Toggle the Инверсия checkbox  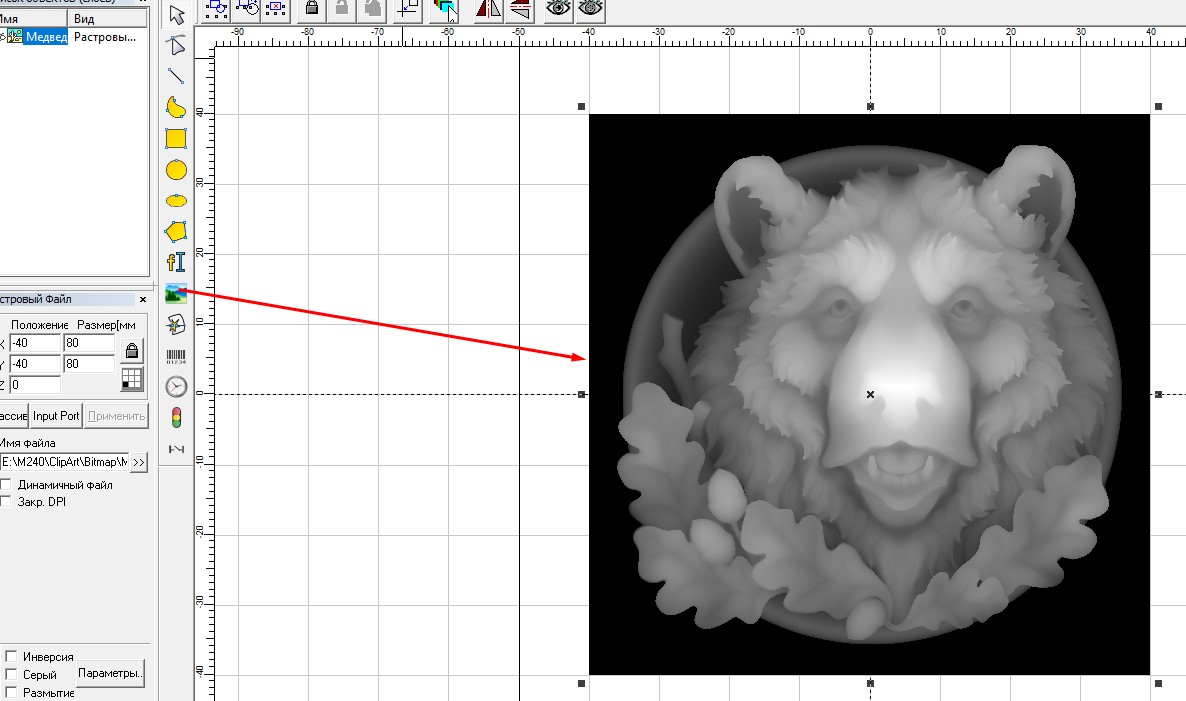(x=11, y=657)
